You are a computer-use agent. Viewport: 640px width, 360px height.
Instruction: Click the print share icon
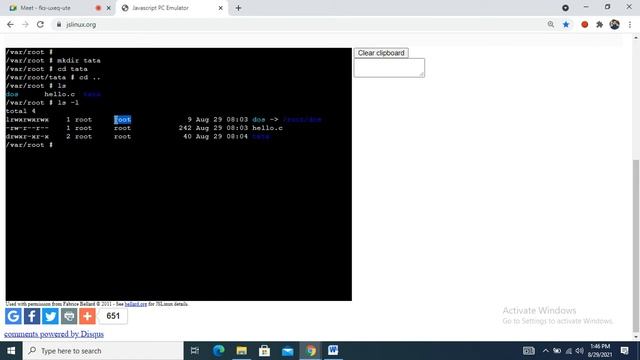(69, 316)
